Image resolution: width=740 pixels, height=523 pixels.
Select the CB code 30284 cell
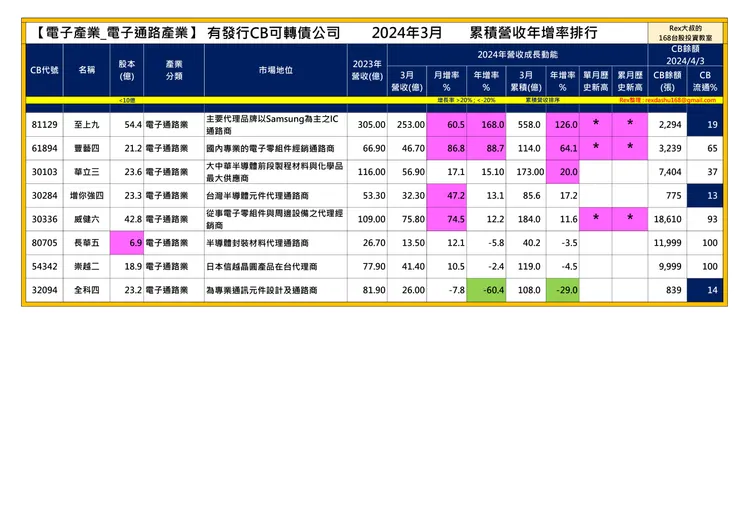pyautogui.click(x=44, y=195)
